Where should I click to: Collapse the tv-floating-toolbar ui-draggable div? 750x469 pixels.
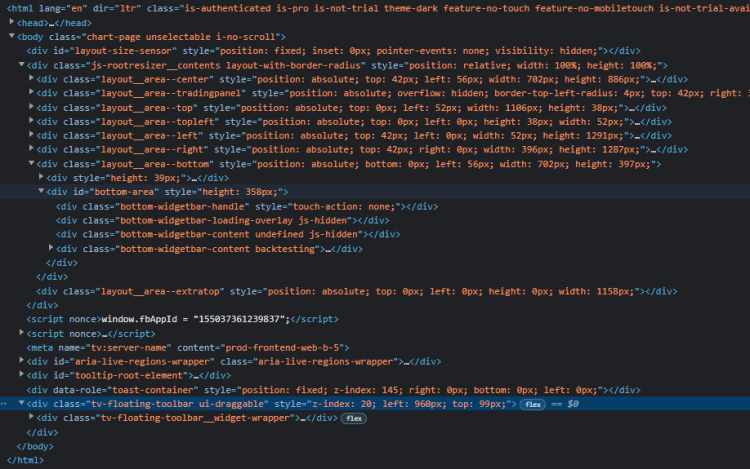click(x=21, y=403)
